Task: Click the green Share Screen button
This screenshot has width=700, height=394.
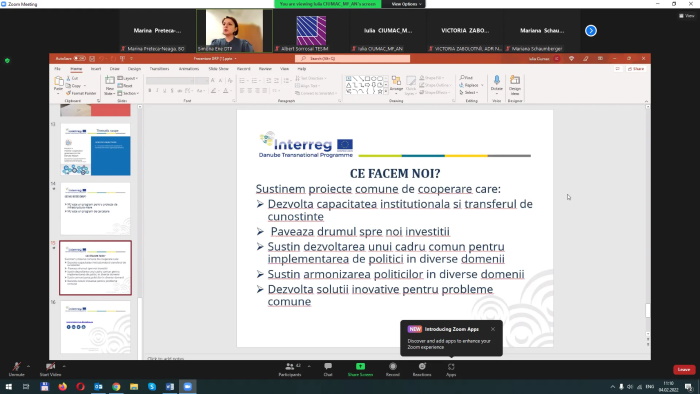Action: tap(360, 369)
